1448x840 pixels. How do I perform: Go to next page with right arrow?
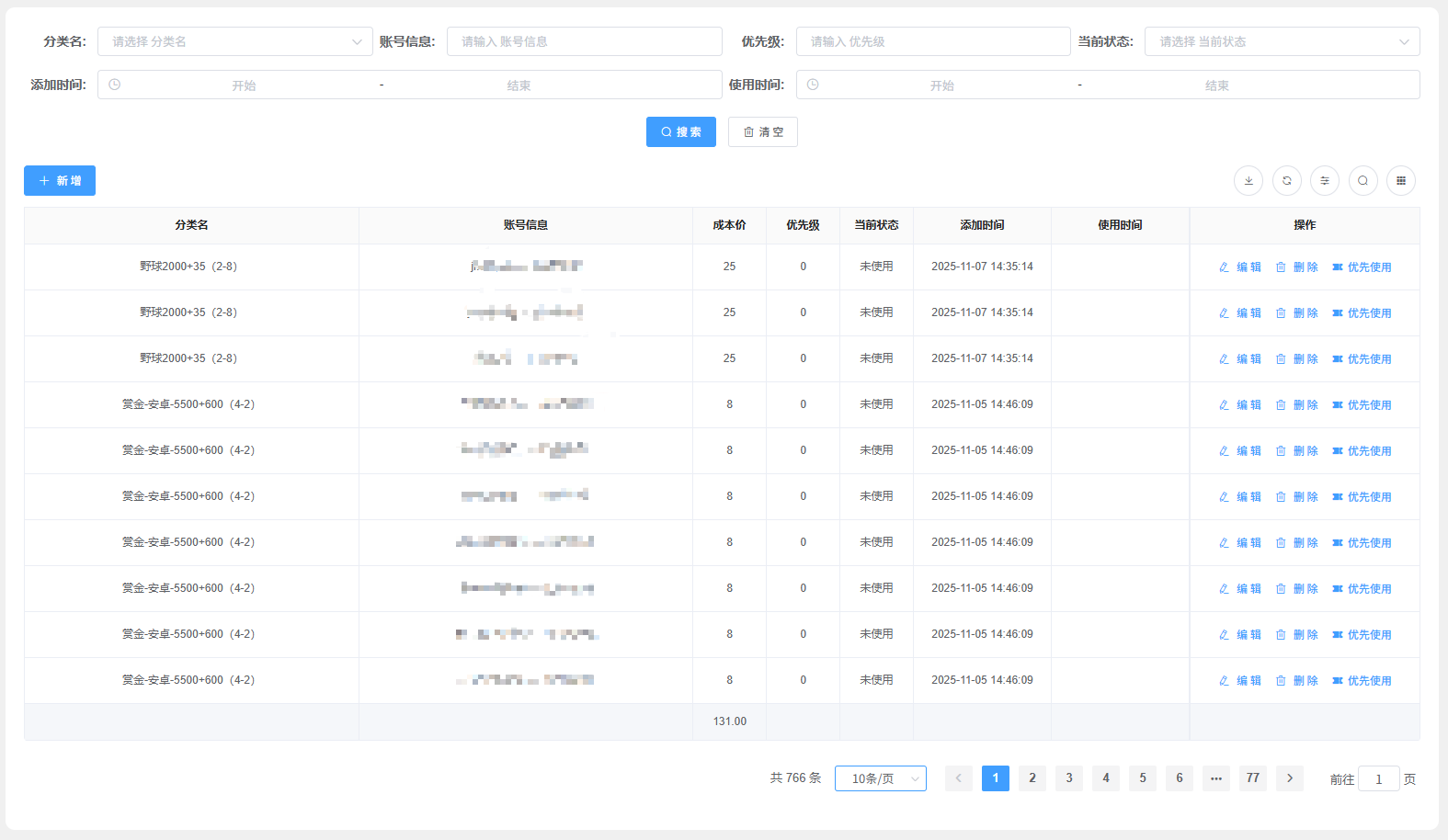1289,778
